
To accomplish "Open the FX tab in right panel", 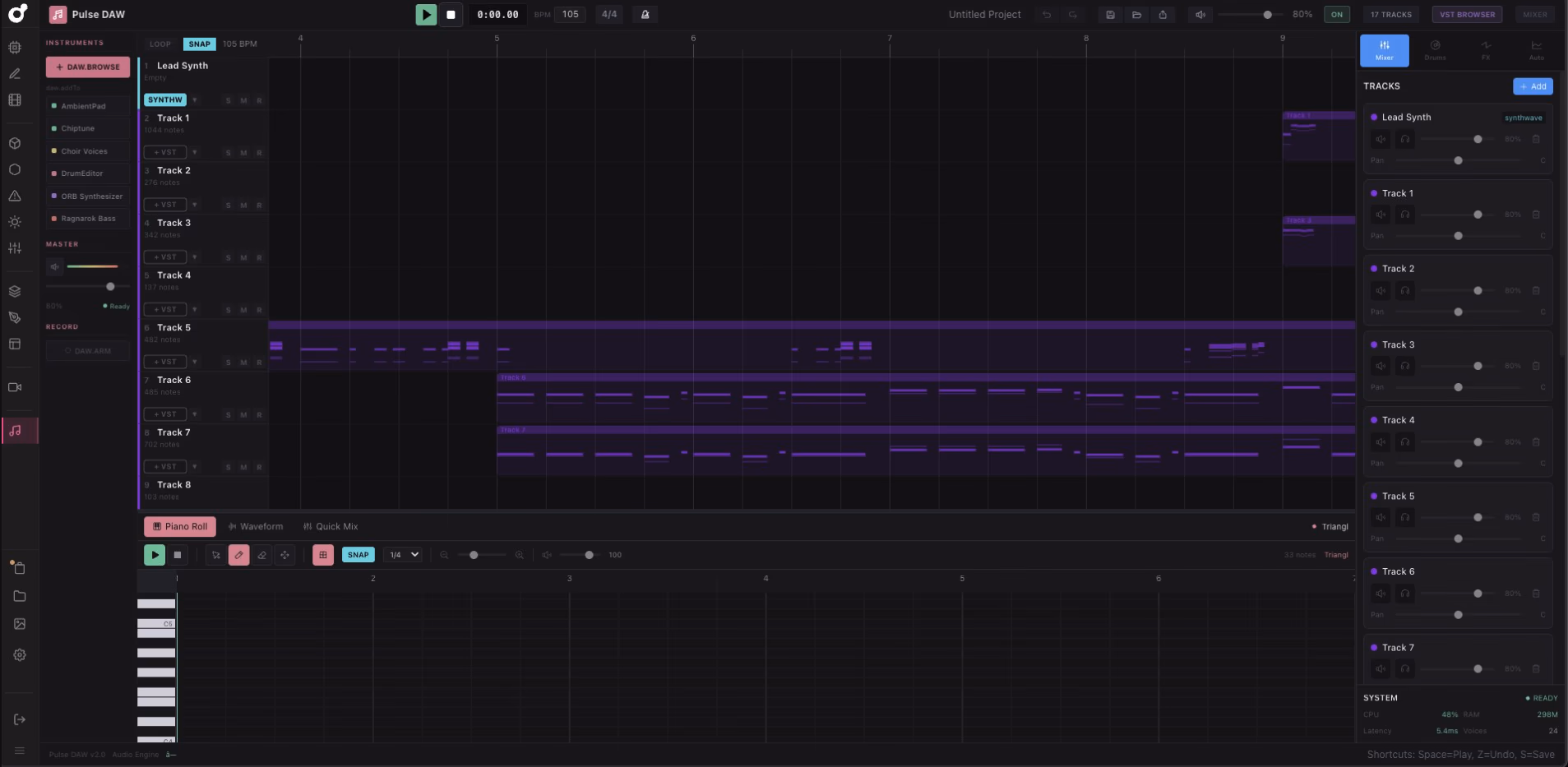I will [x=1486, y=50].
